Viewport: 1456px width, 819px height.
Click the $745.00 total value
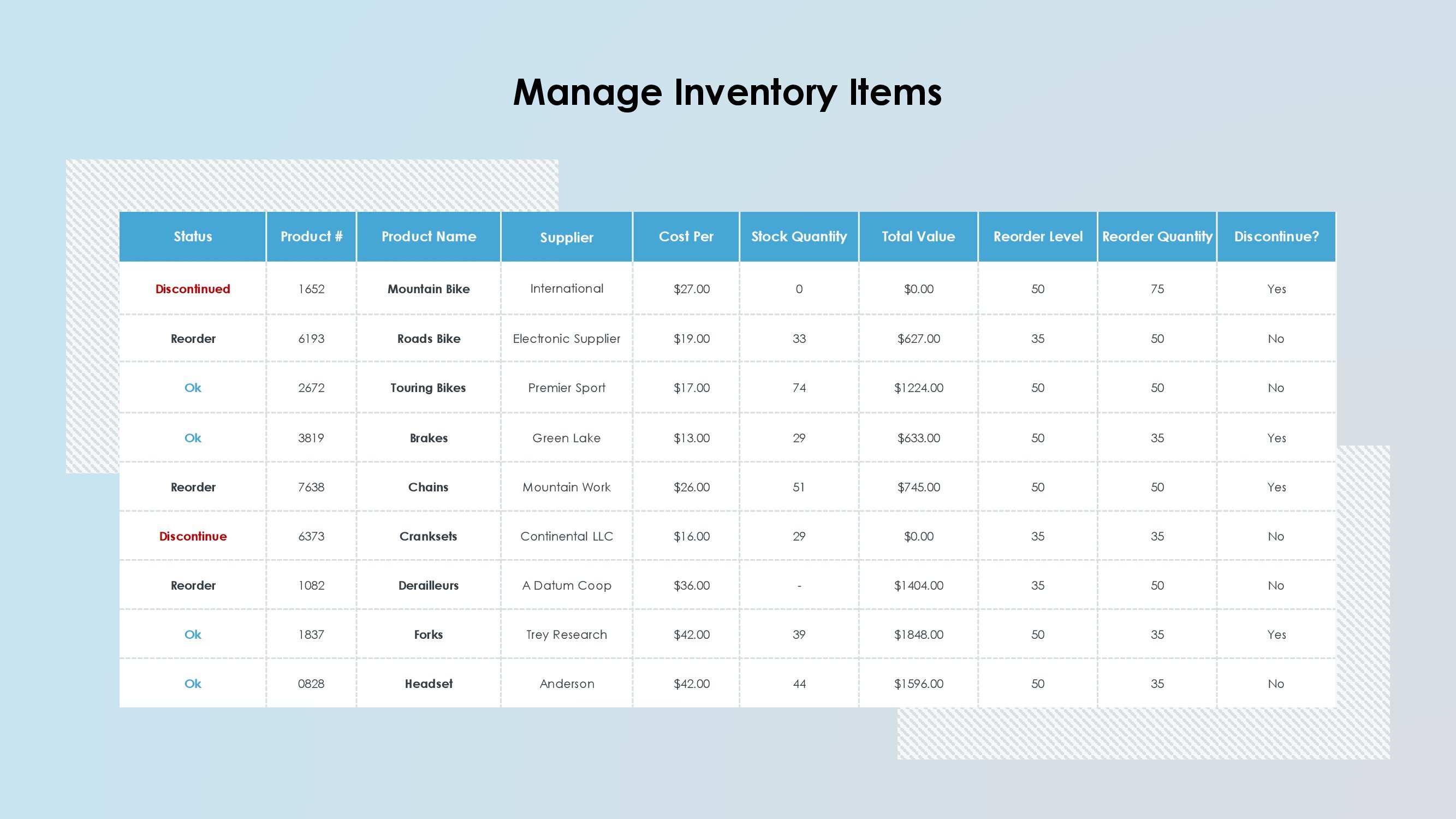coord(918,487)
